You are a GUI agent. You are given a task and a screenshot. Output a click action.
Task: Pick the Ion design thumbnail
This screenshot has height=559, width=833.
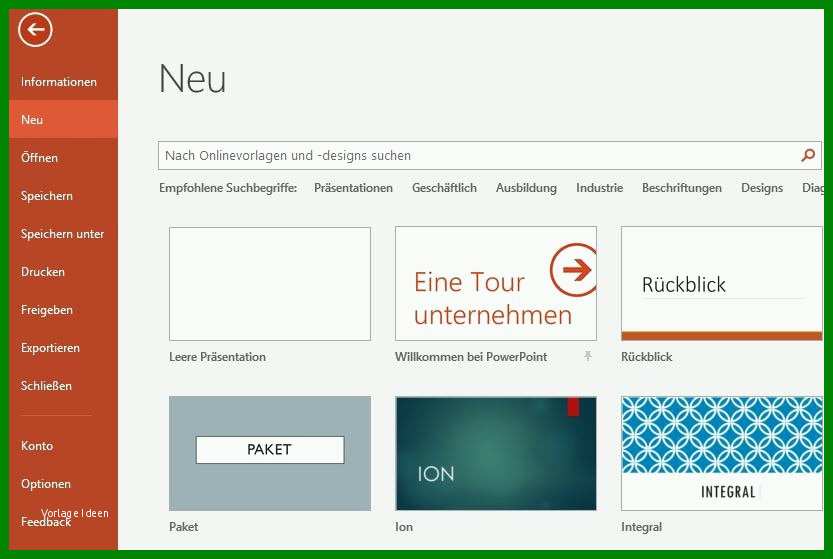[496, 453]
